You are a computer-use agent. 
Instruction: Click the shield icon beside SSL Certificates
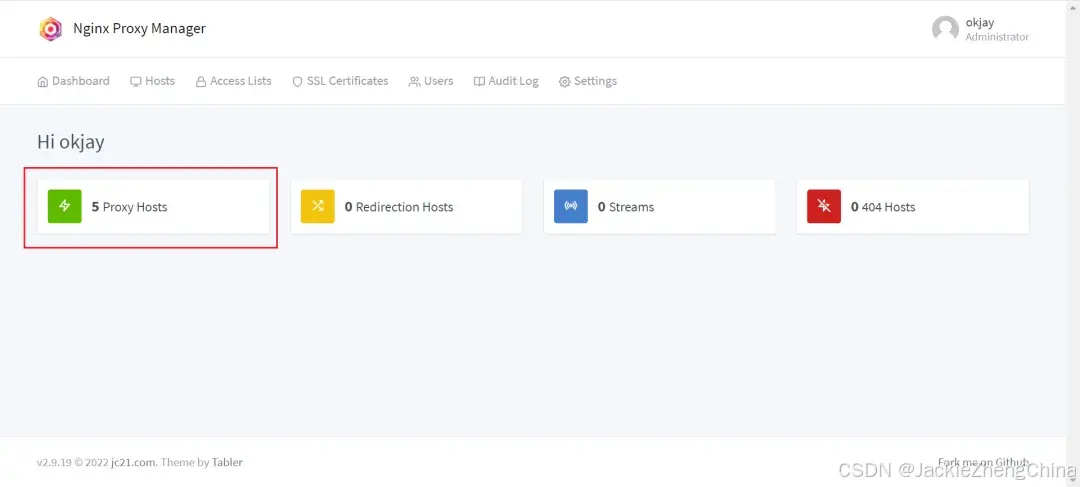click(298, 81)
